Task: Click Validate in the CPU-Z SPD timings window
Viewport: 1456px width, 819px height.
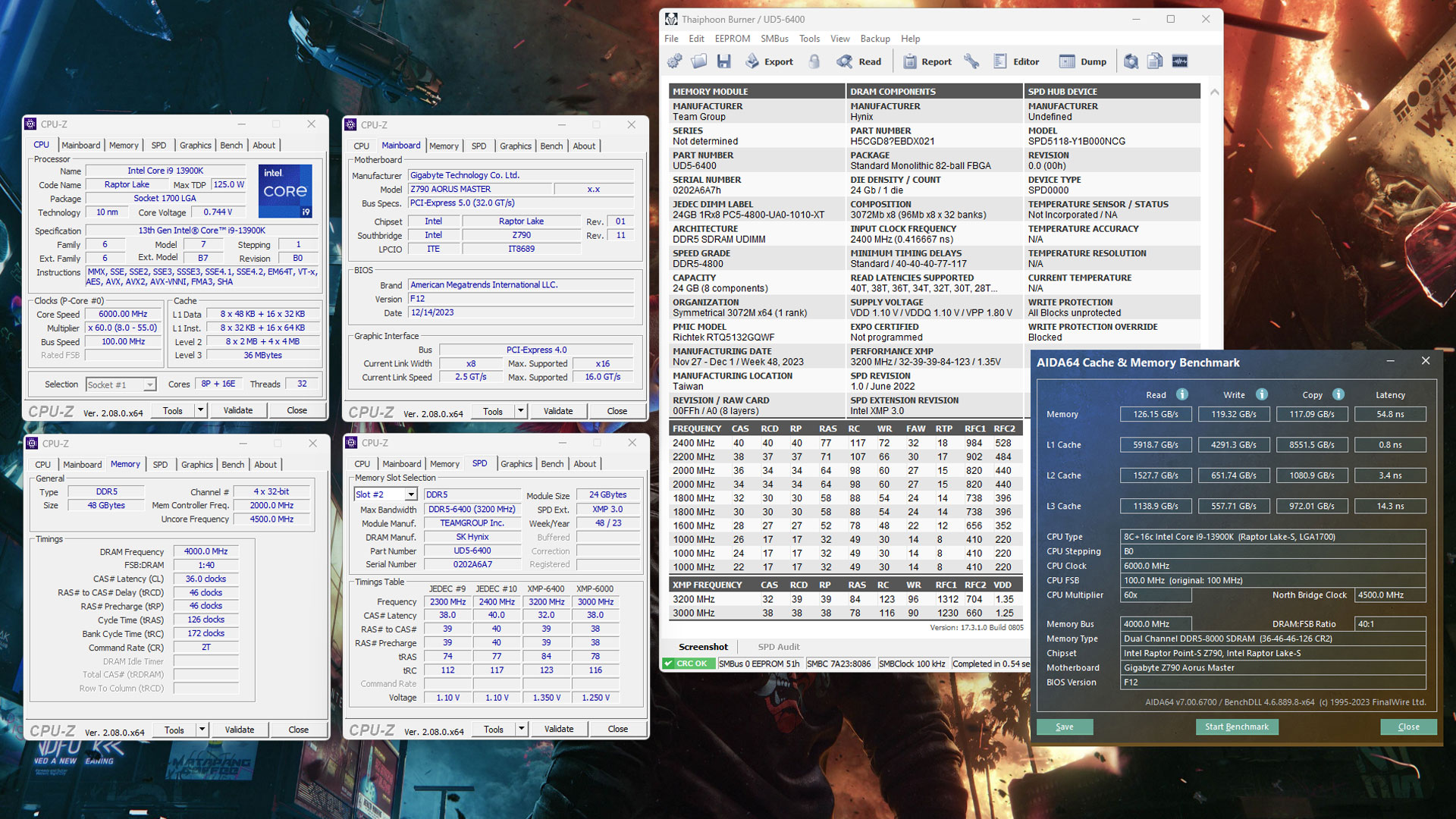Action: pyautogui.click(x=559, y=729)
